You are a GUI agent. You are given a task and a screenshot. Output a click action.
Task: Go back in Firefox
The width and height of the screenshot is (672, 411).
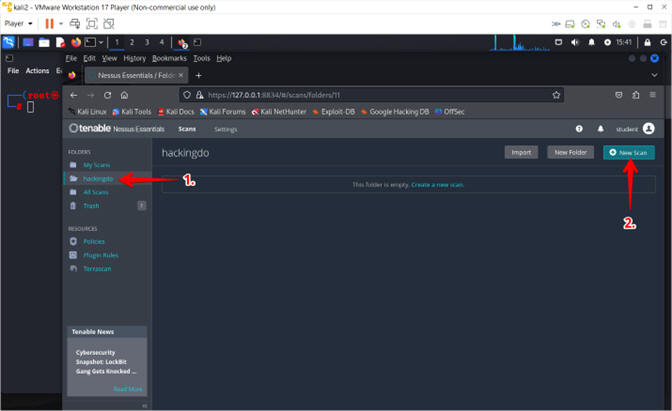pyautogui.click(x=74, y=95)
